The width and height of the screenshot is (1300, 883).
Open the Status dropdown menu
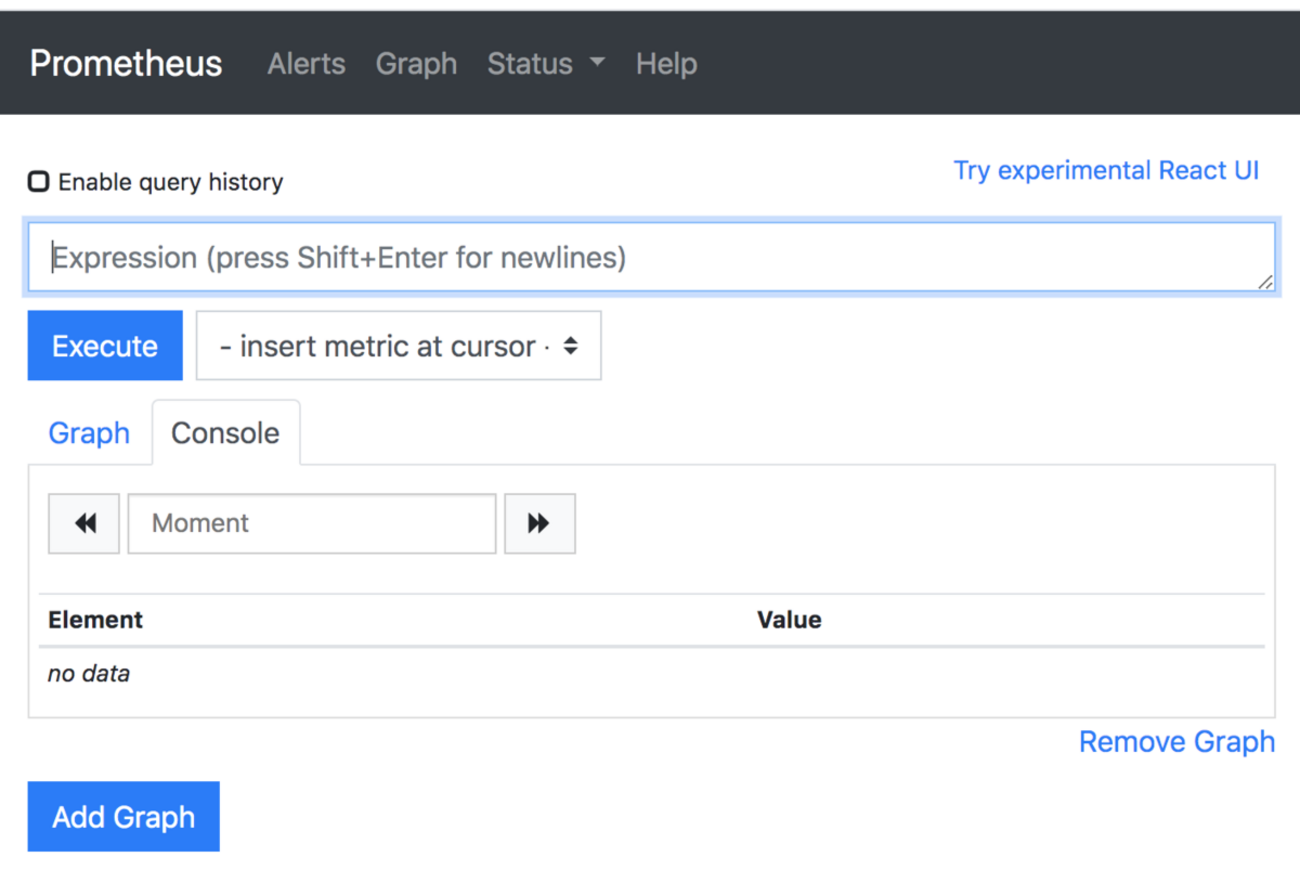pos(545,64)
